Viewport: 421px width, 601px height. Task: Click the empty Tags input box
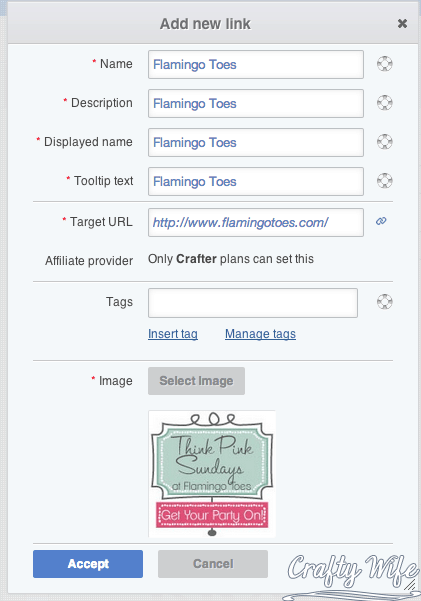253,303
